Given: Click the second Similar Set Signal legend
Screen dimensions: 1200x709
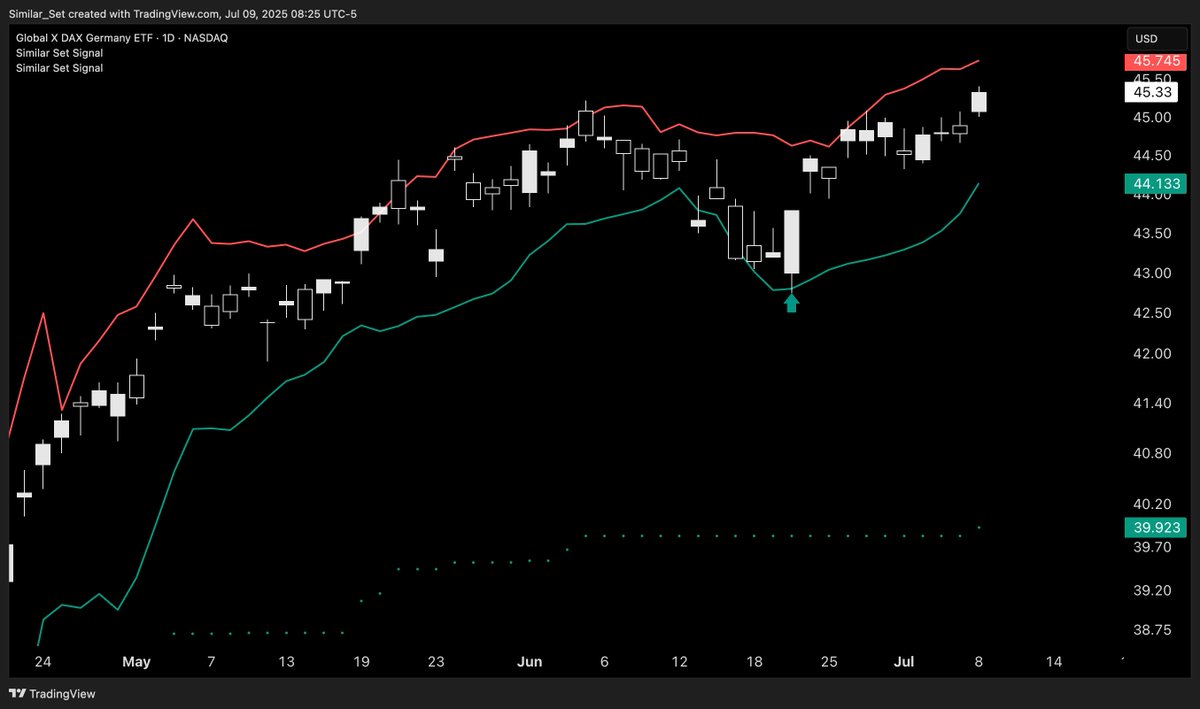Looking at the screenshot, I should coord(60,68).
